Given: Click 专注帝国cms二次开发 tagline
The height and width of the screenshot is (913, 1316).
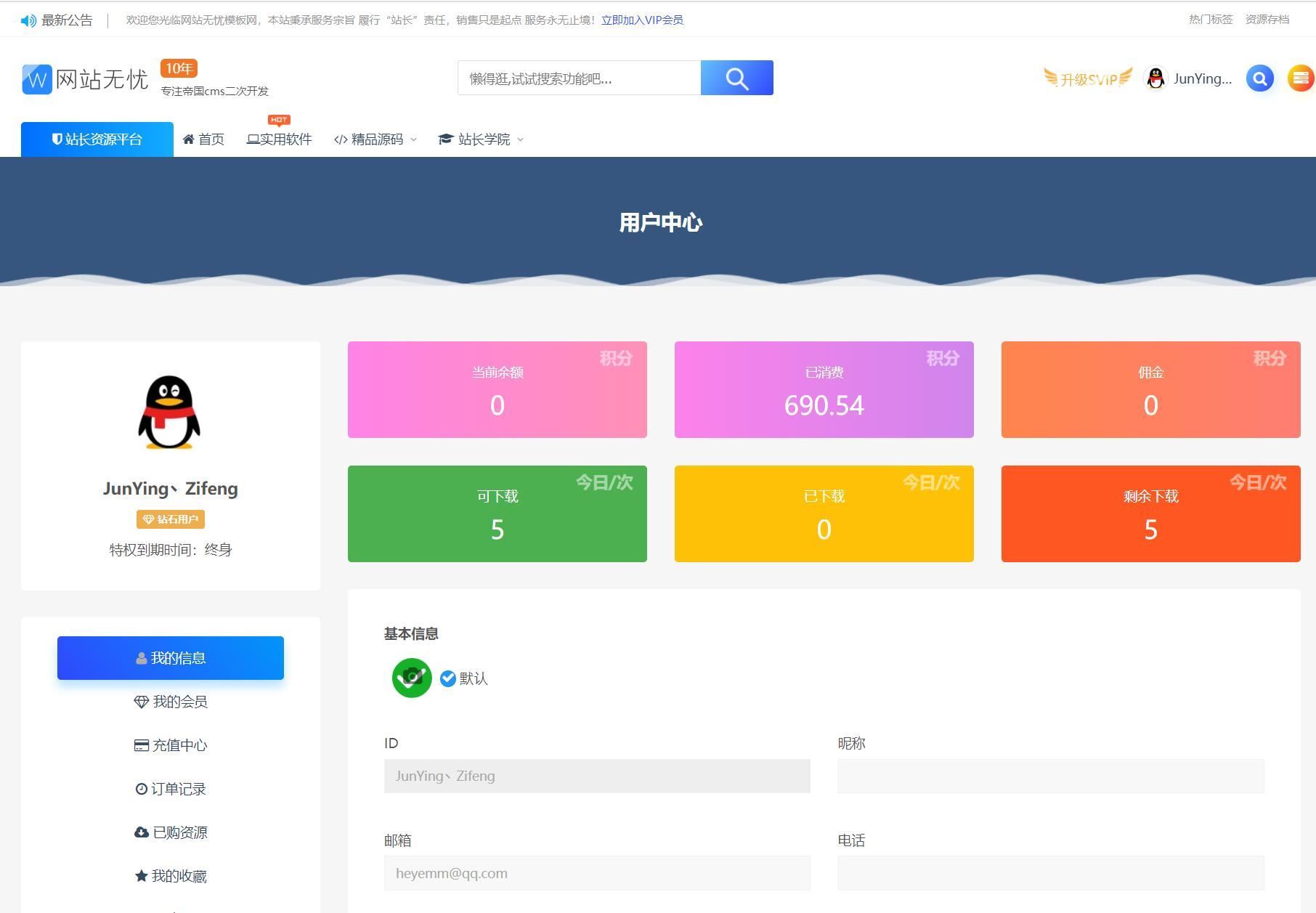Looking at the screenshot, I should coord(215,92).
